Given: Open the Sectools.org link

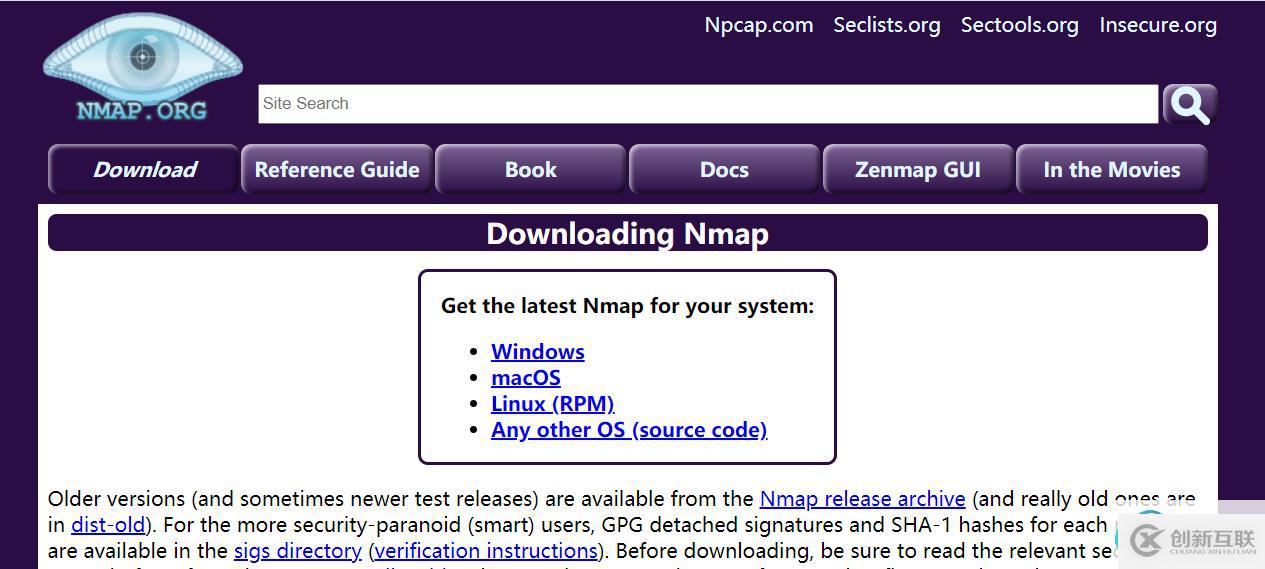Looking at the screenshot, I should pyautogui.click(x=1019, y=25).
